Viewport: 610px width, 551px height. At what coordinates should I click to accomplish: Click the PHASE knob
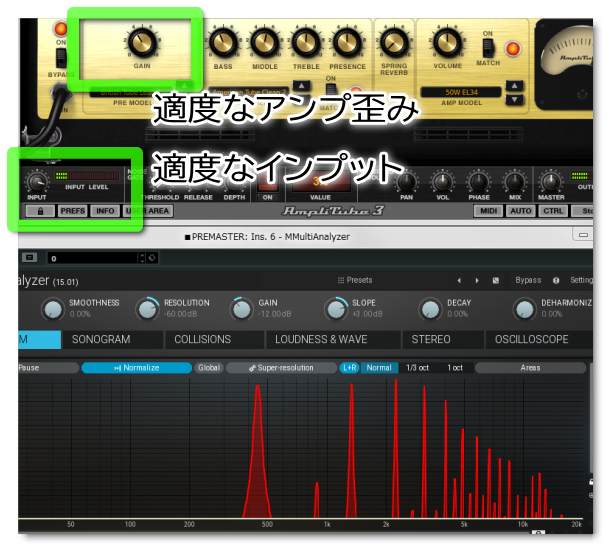[479, 182]
